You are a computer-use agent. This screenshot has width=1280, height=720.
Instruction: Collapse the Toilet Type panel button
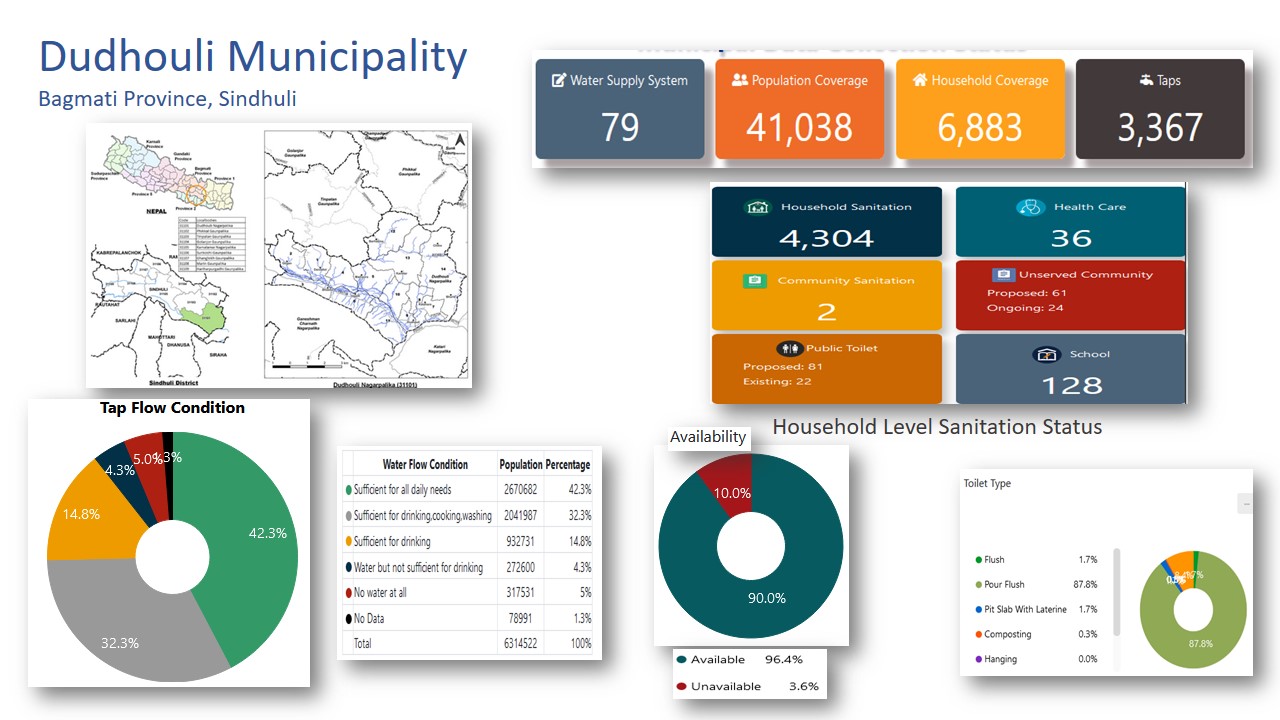point(1245,504)
